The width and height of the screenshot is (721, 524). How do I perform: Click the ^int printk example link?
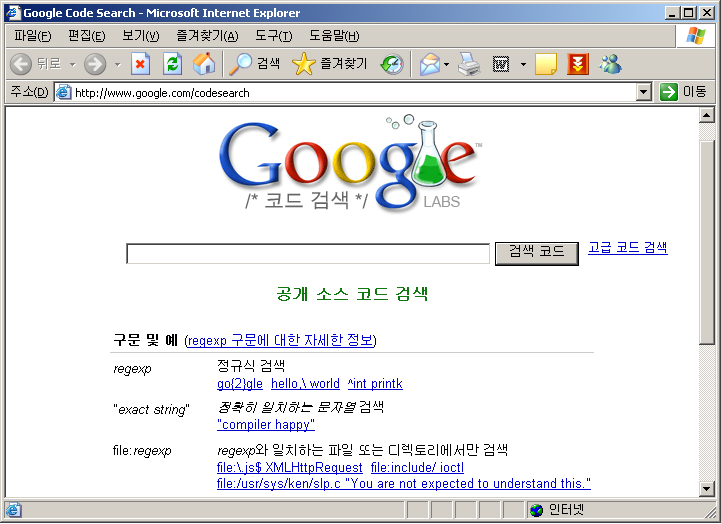tap(375, 384)
